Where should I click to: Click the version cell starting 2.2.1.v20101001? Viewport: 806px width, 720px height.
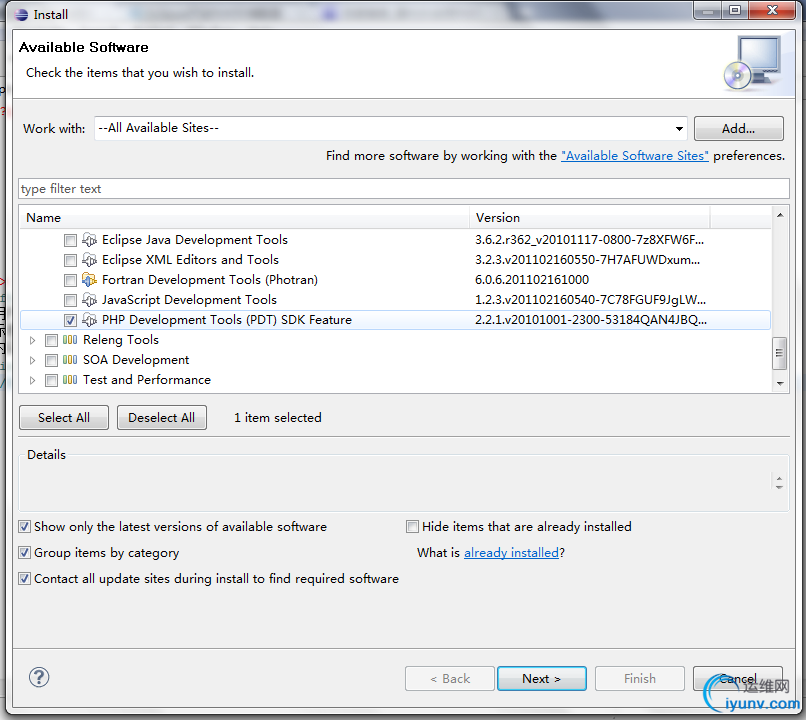click(x=591, y=320)
